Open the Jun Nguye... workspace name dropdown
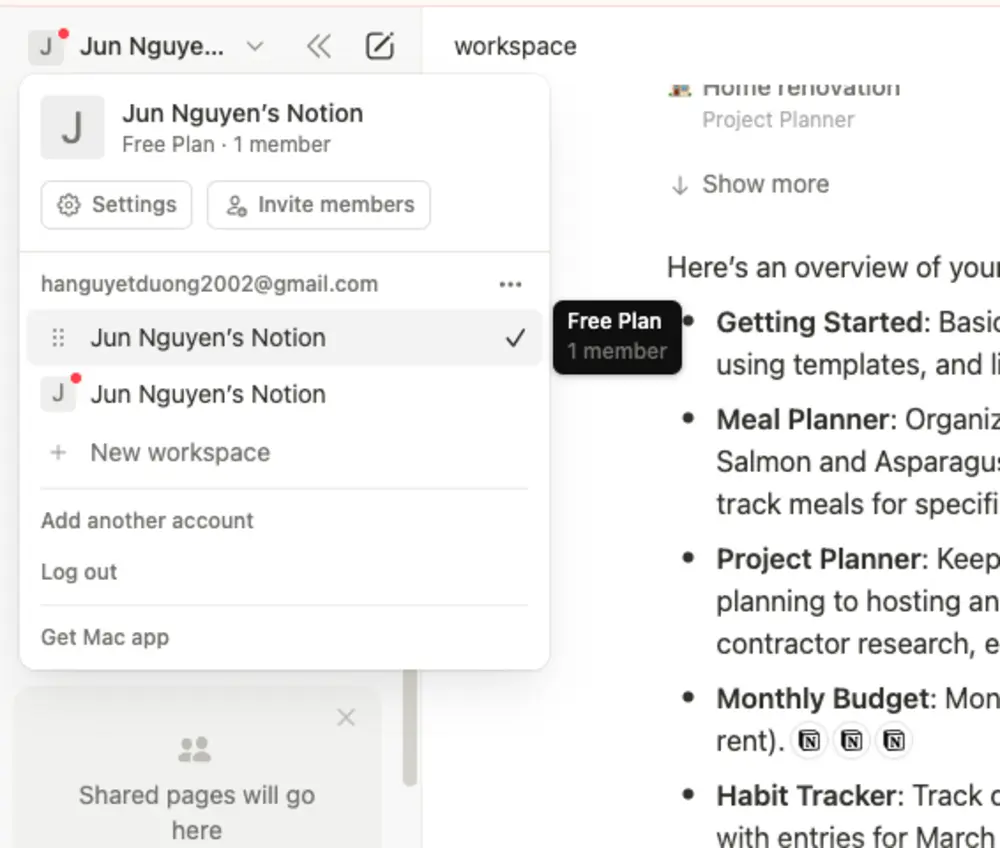The image size is (1000, 848). coord(152,47)
